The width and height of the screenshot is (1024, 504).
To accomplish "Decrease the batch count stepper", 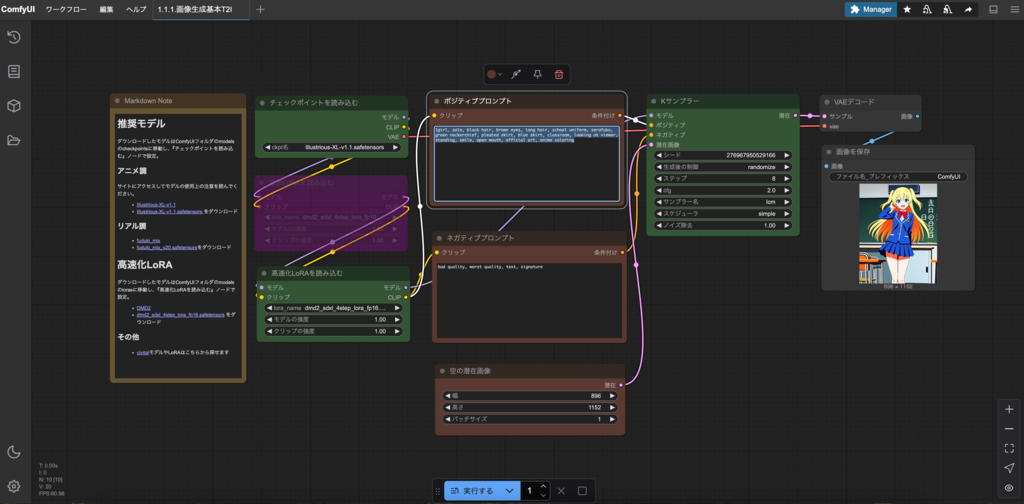I will click(x=543, y=495).
